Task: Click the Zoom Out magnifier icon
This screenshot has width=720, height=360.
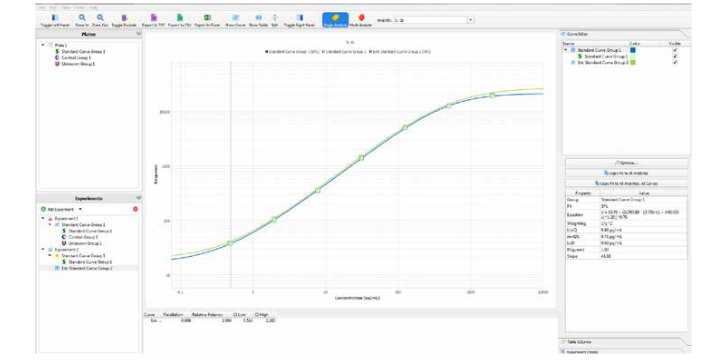Action: point(100,17)
